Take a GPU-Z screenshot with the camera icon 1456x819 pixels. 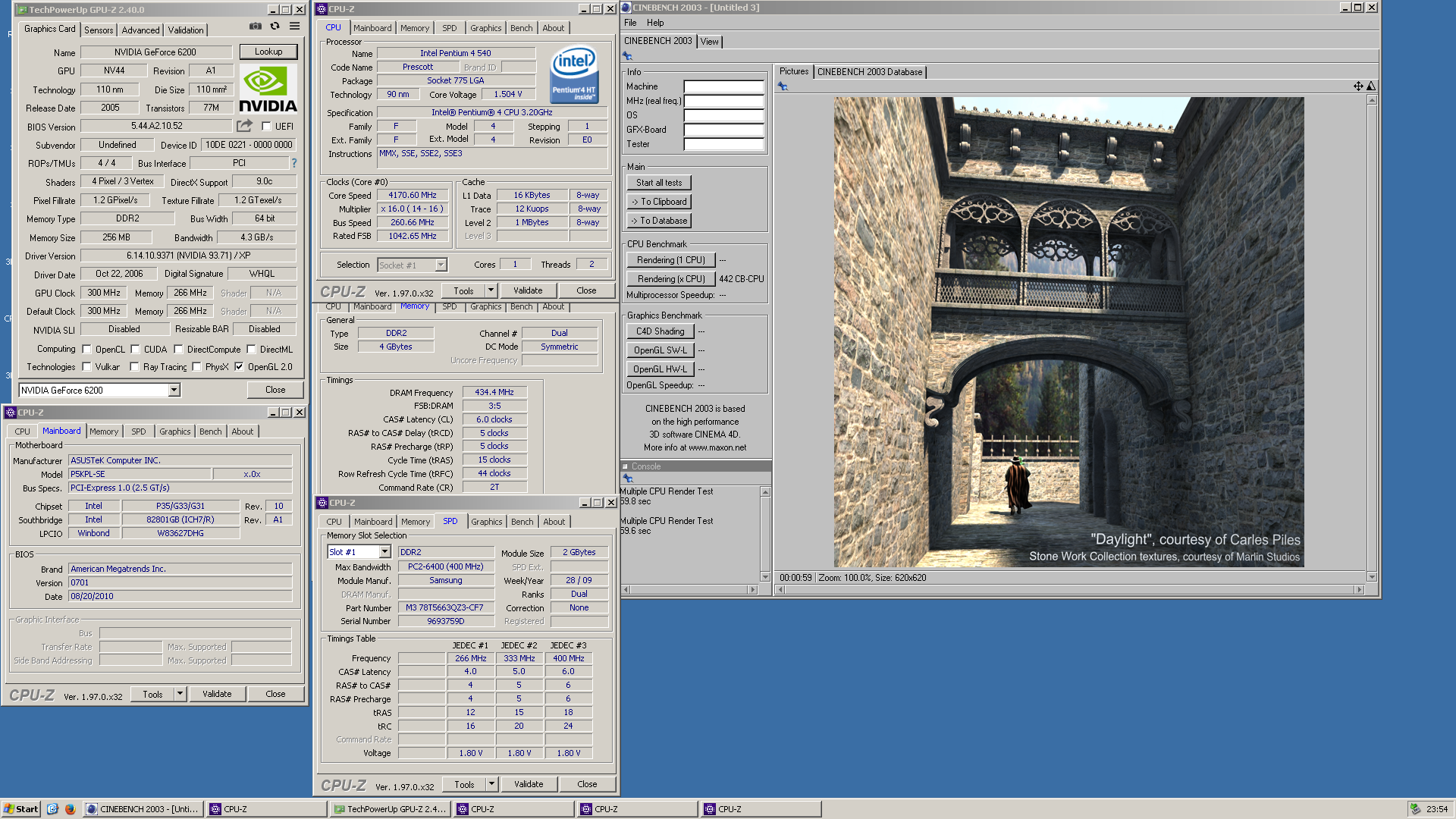tap(256, 27)
